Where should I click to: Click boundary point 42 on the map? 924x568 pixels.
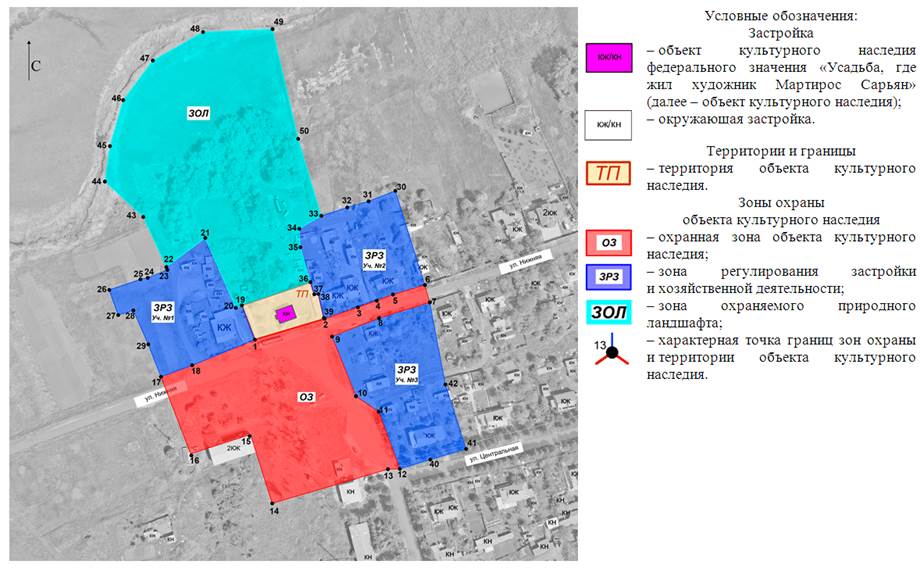[x=446, y=385]
